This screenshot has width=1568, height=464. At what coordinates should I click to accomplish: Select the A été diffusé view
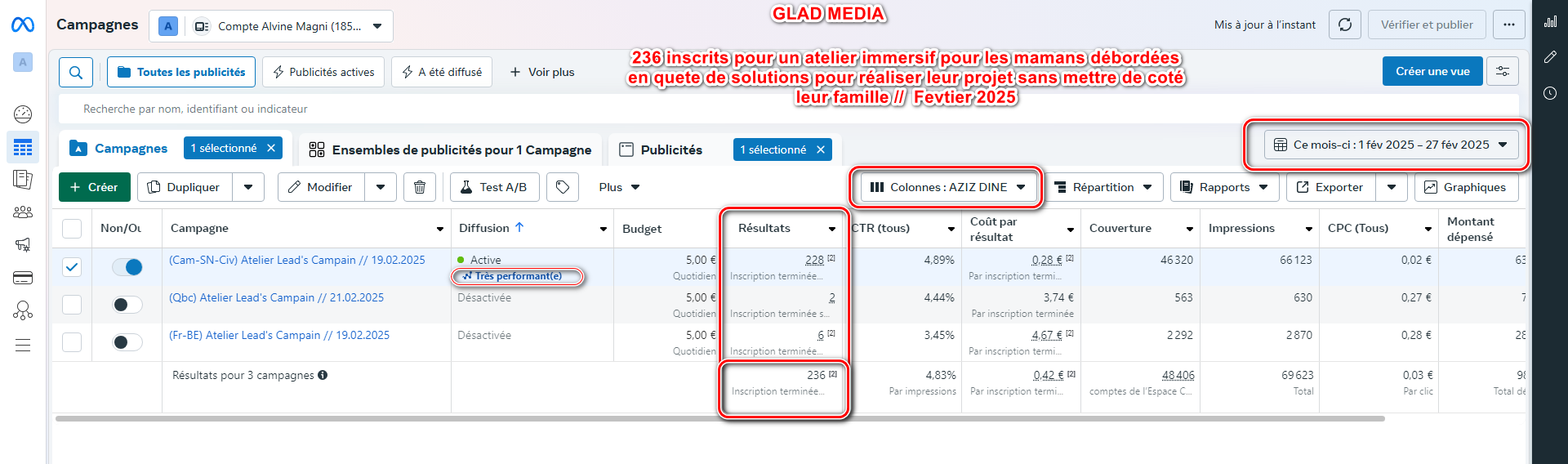coord(442,72)
